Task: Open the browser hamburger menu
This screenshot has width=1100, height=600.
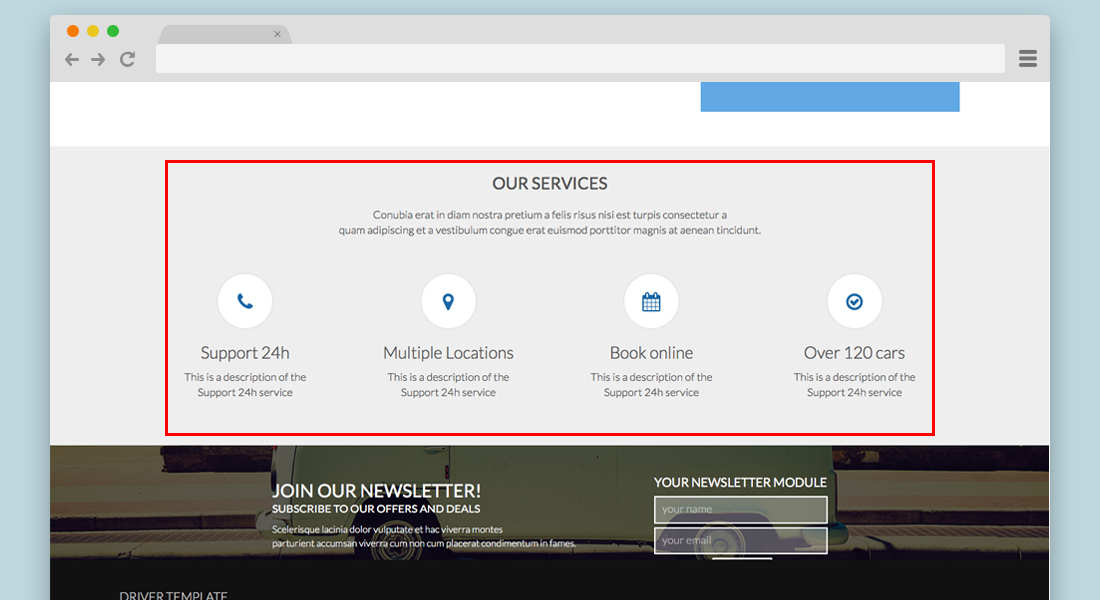Action: [x=1027, y=59]
